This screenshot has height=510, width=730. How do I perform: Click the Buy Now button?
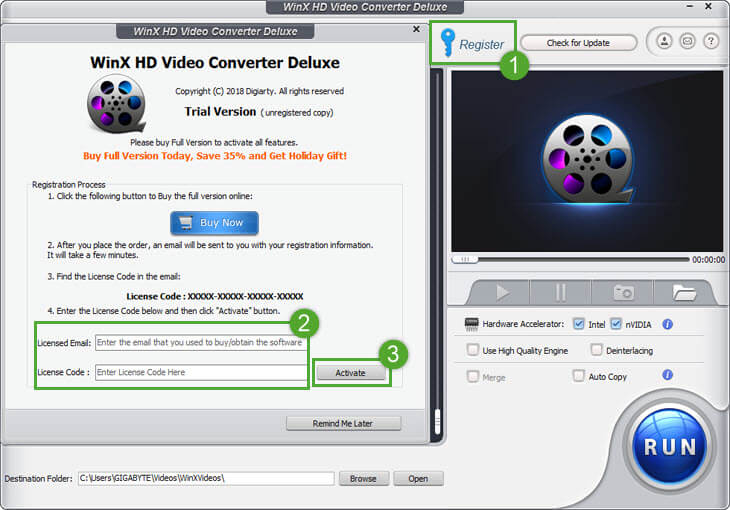[214, 223]
